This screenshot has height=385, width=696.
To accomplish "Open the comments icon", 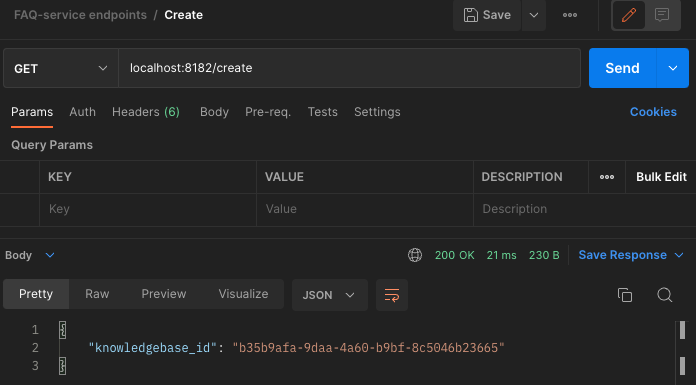I will 662,15.
